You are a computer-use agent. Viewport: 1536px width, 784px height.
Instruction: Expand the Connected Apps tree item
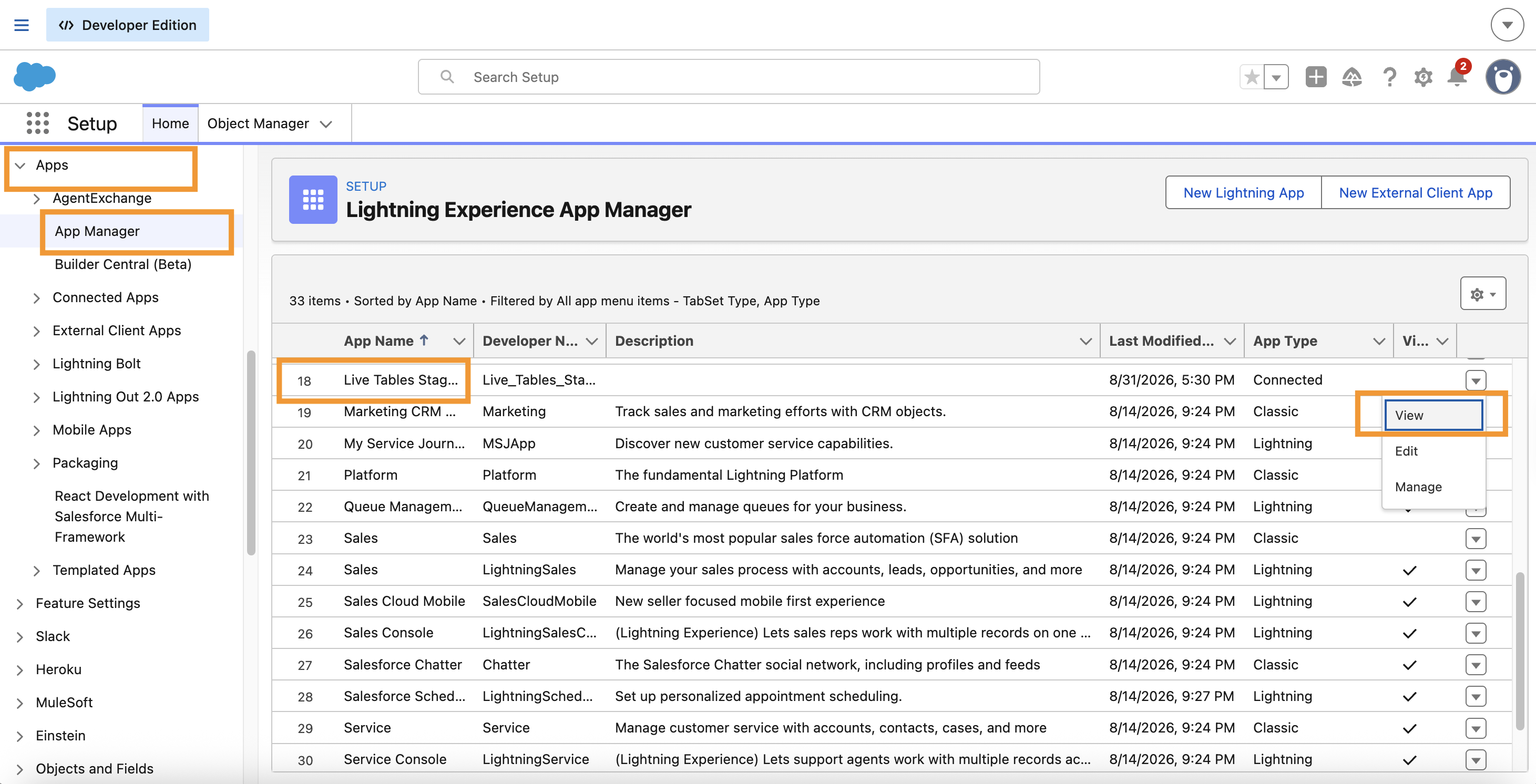point(36,298)
